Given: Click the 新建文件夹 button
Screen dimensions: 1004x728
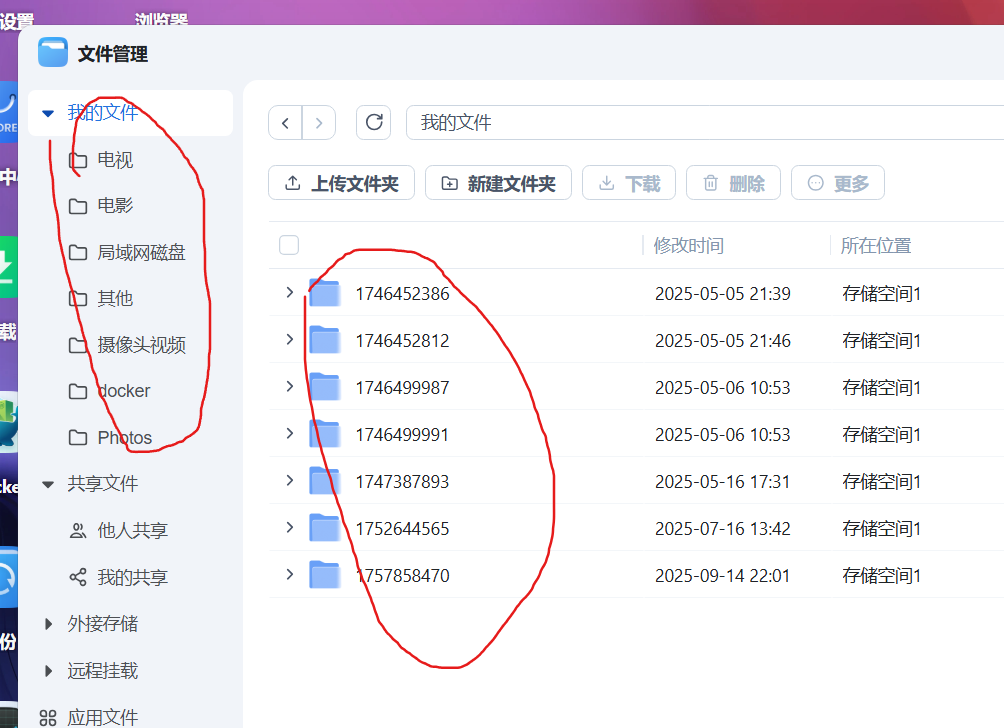Looking at the screenshot, I should coord(498,183).
